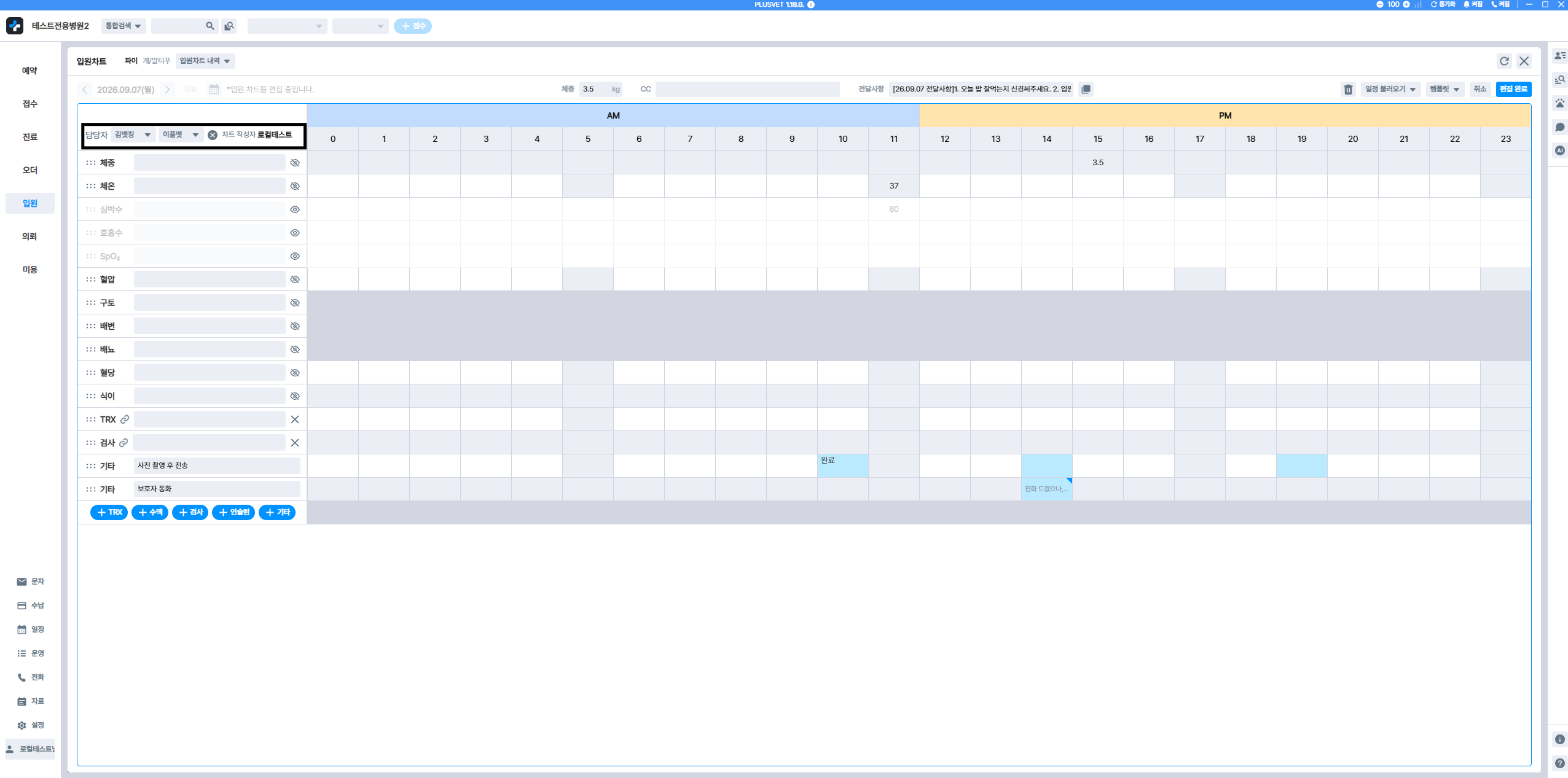Open the 입원차트 내역 dropdown
The height and width of the screenshot is (778, 1568).
[x=205, y=61]
